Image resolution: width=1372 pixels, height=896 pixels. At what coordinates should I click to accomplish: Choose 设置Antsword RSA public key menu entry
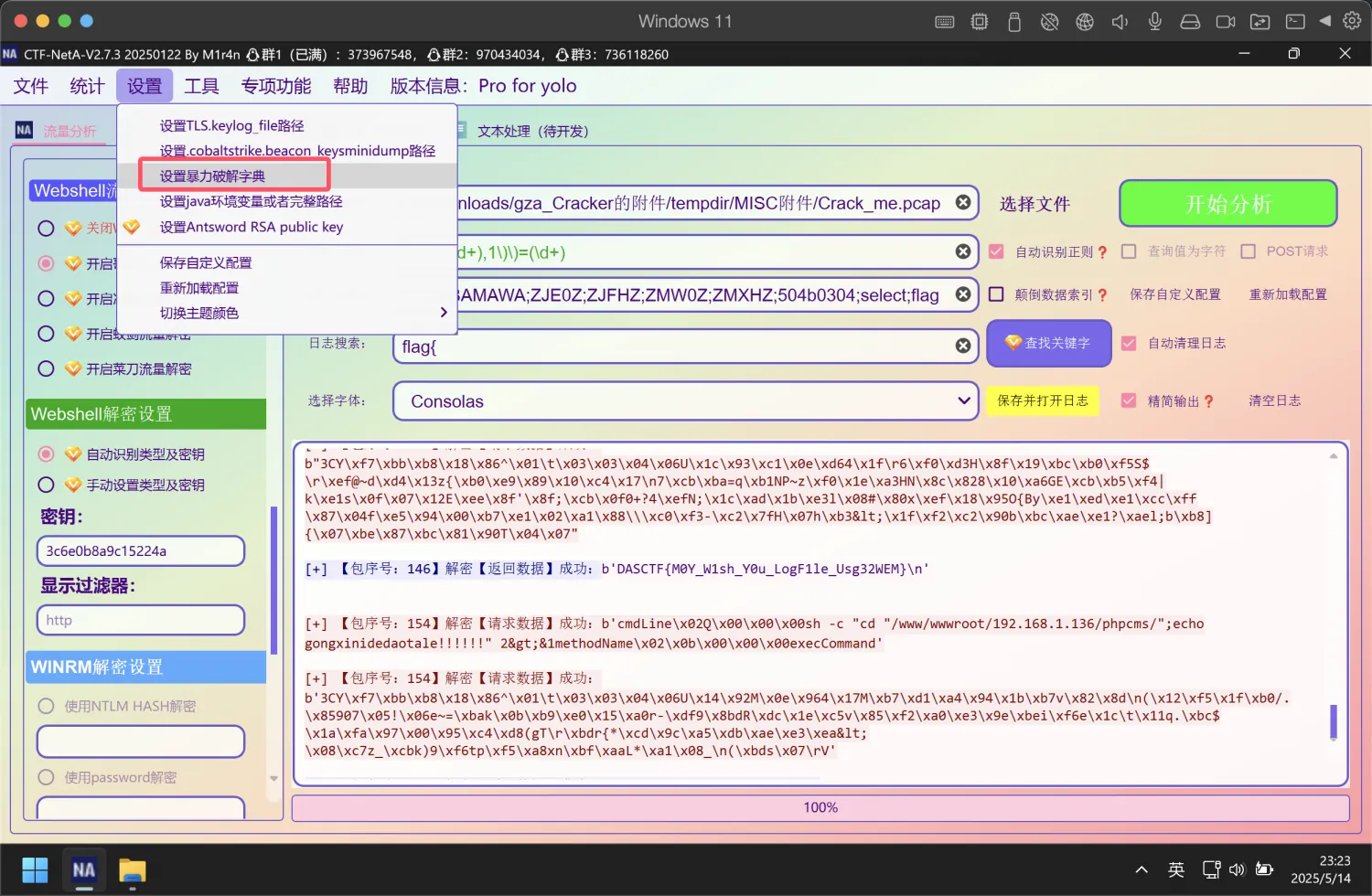(288, 227)
